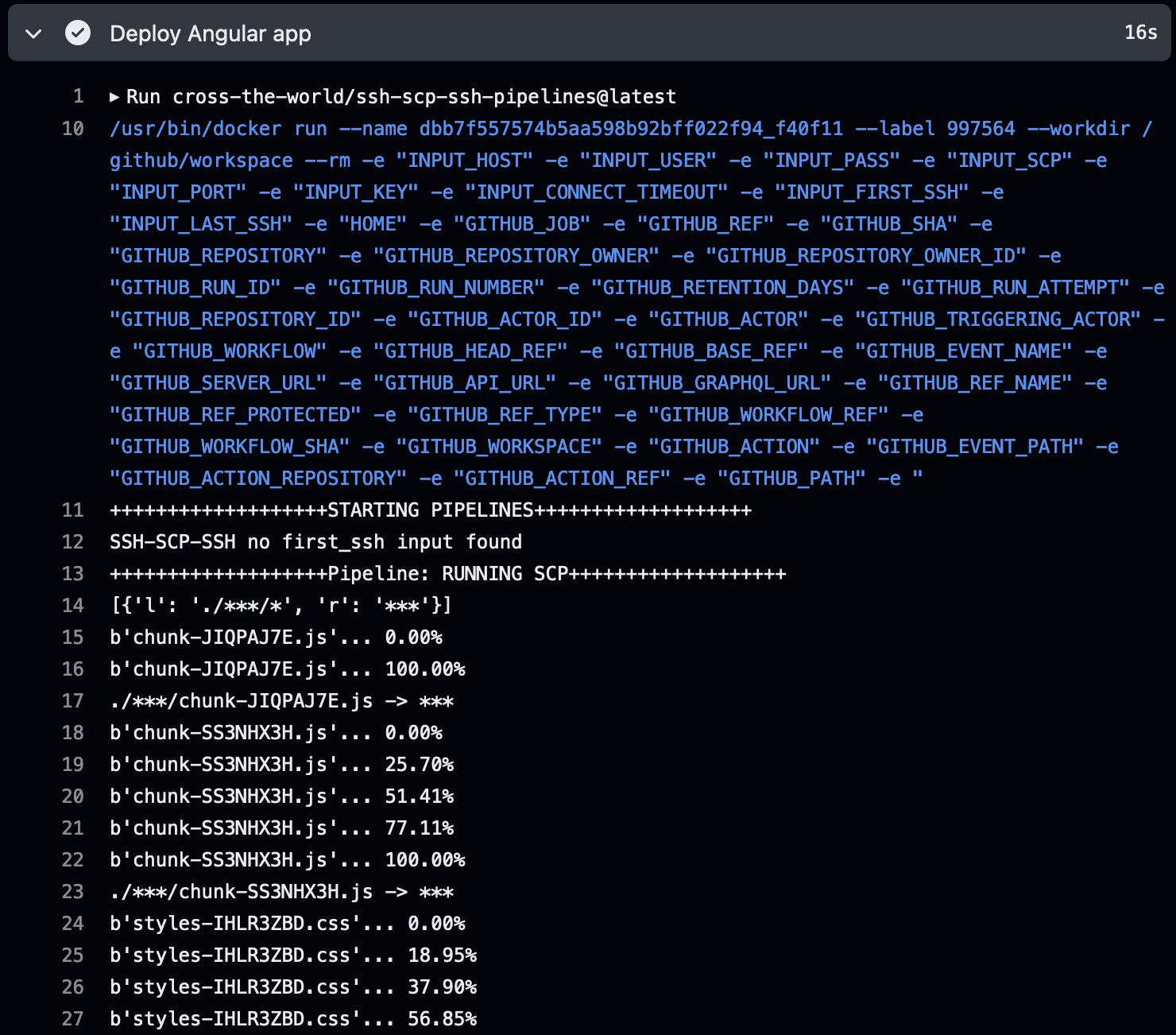
Task: Select line number 13 link
Action: [x=72, y=573]
